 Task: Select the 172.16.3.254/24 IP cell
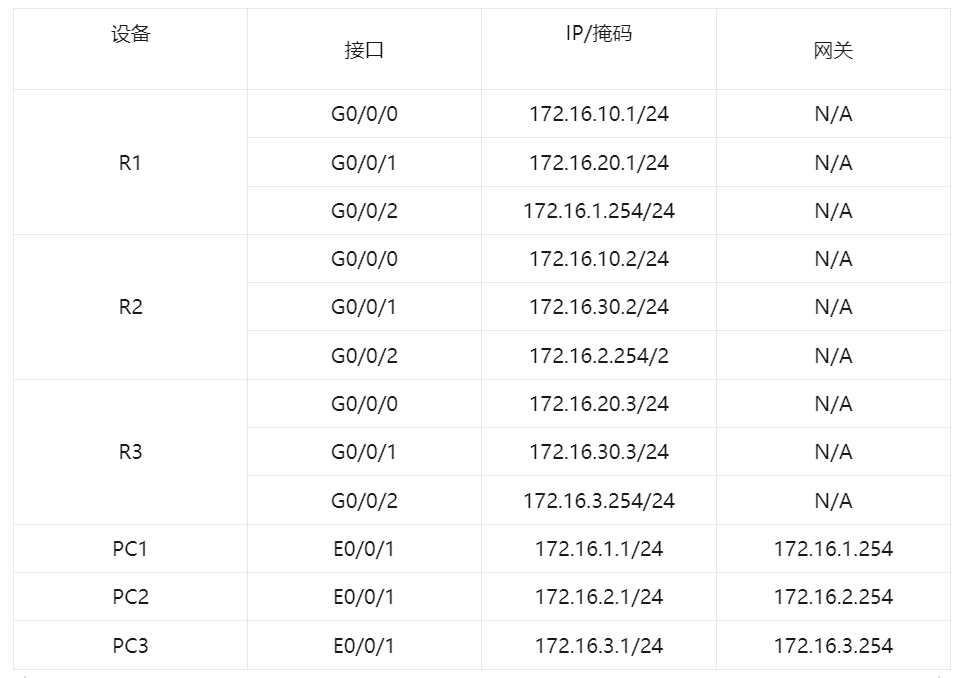click(598, 501)
